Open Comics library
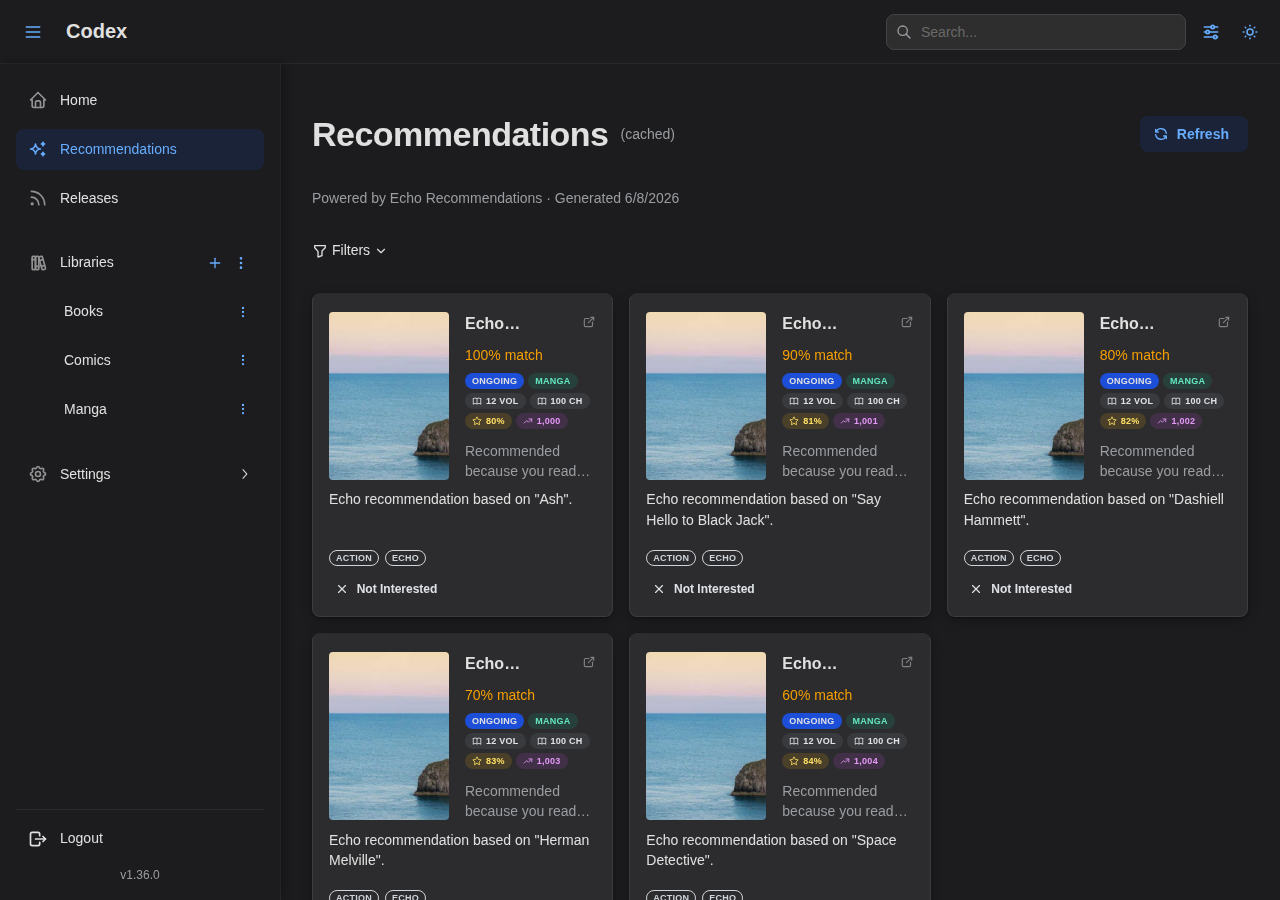 (x=87, y=360)
